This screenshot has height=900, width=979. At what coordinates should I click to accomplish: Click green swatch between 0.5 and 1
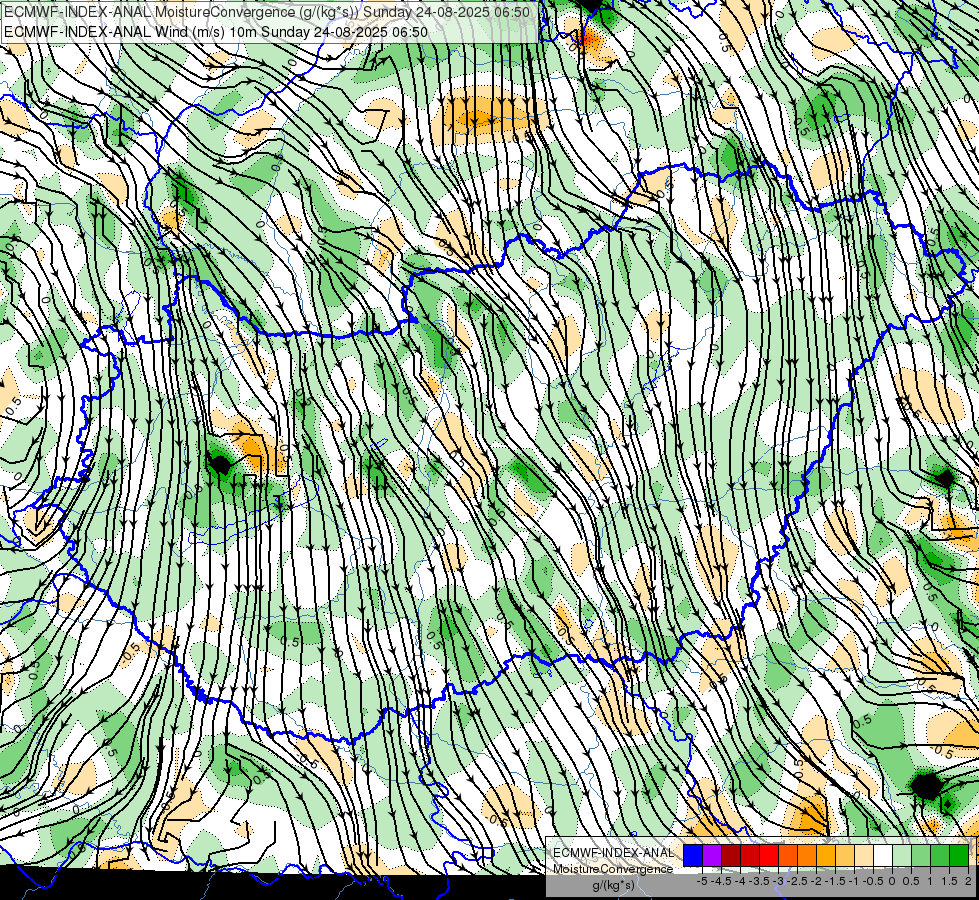point(921,856)
